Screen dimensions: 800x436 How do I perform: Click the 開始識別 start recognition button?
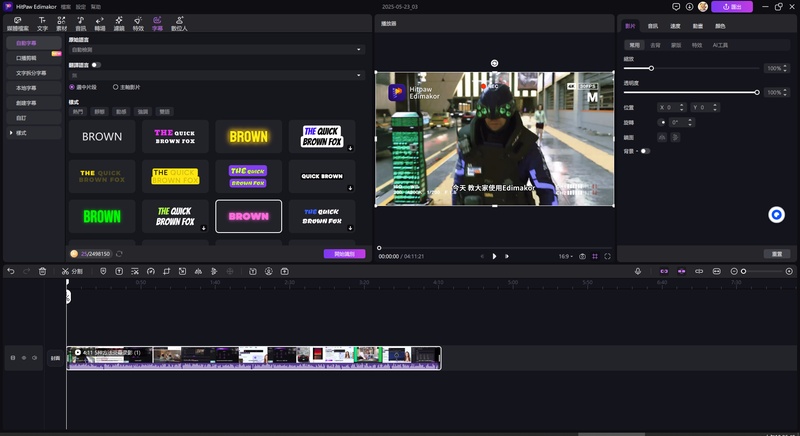coord(344,254)
